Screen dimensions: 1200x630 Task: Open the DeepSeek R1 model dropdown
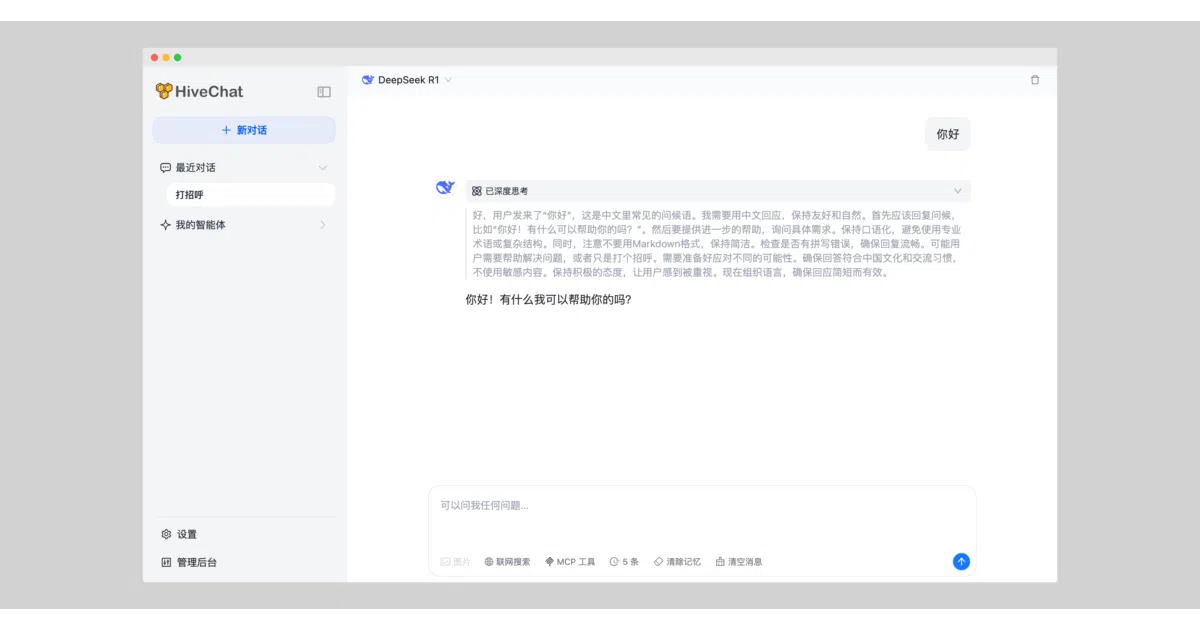tap(407, 80)
